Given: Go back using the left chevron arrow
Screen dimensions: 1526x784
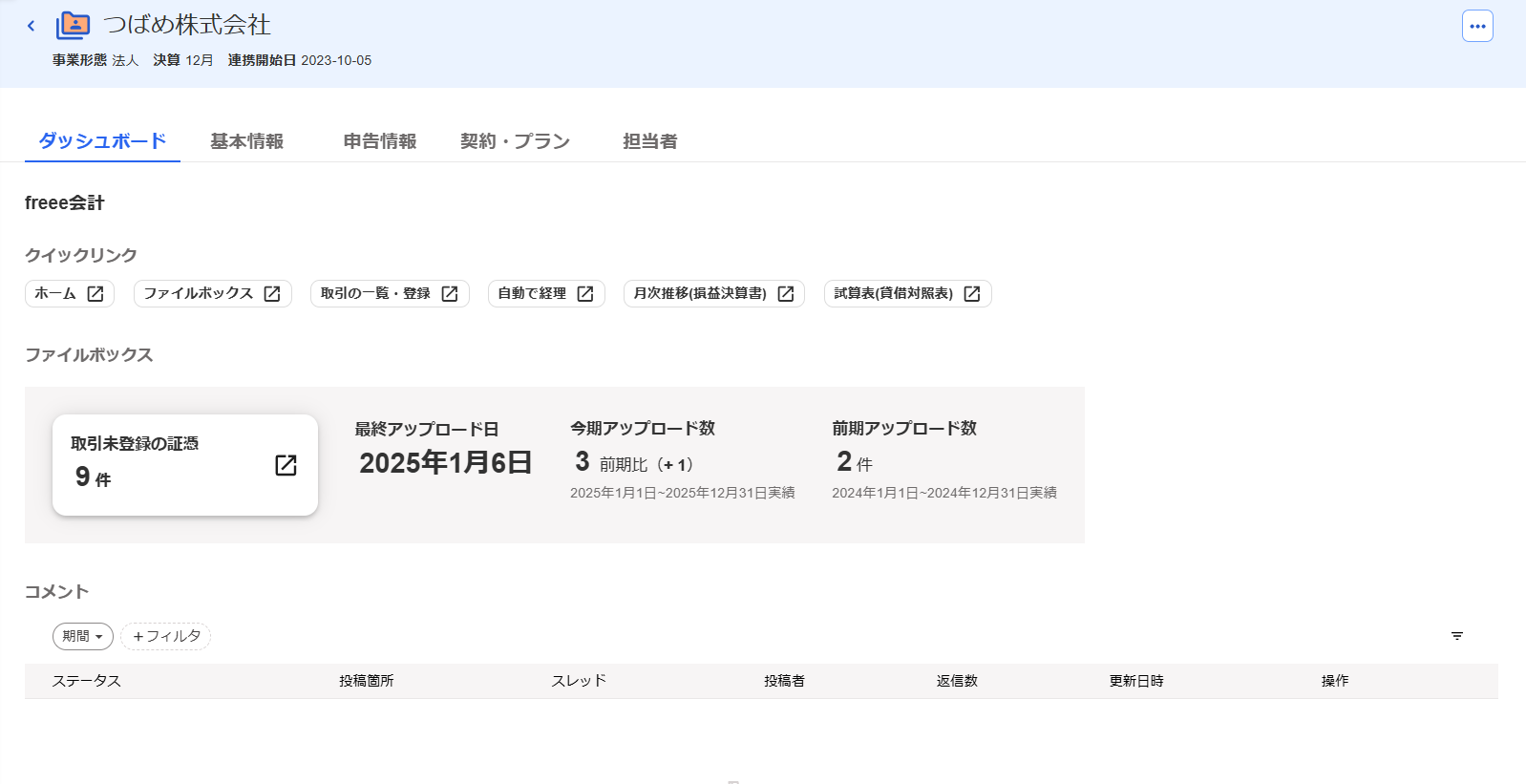Looking at the screenshot, I should [31, 26].
